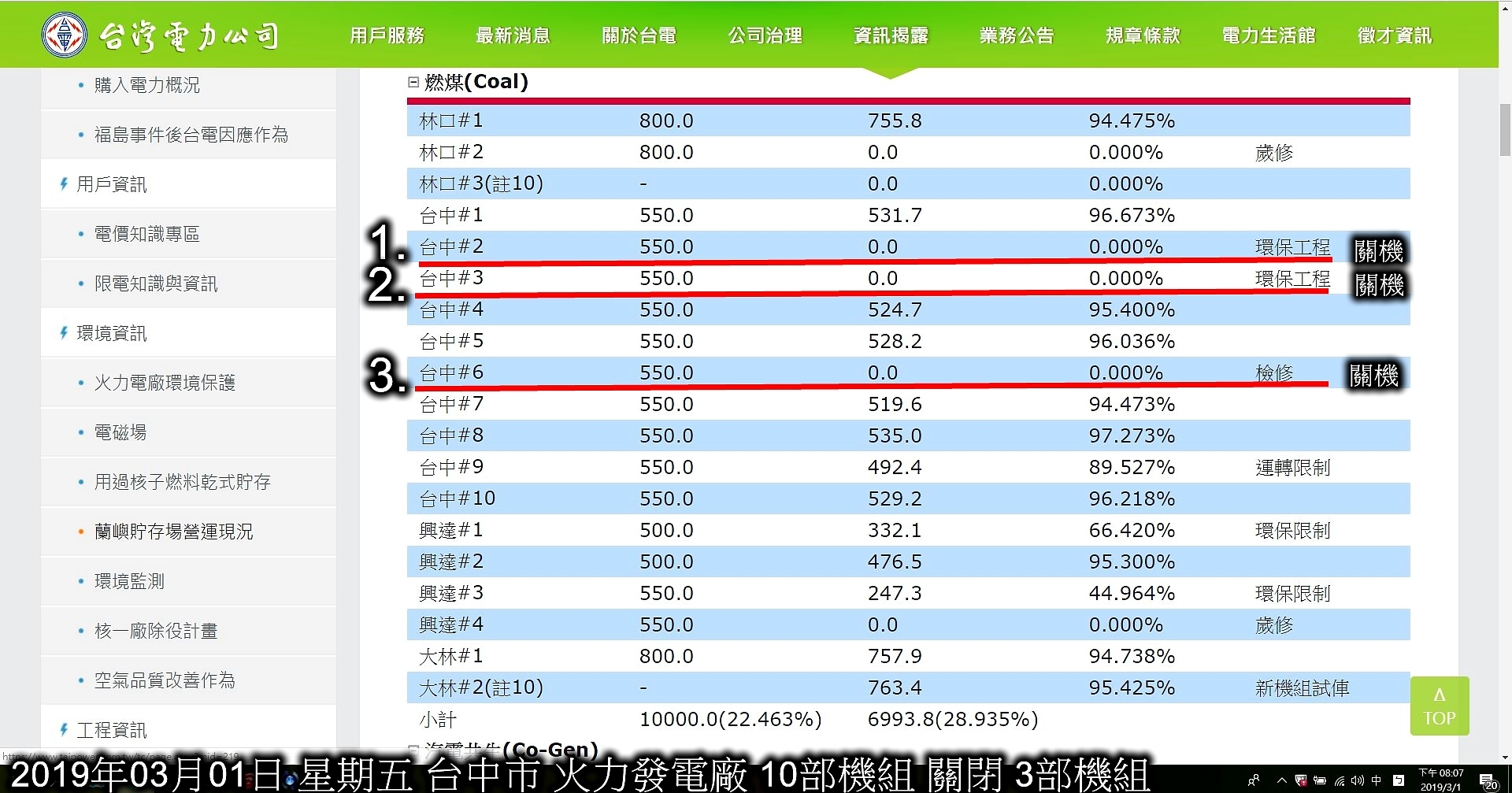This screenshot has height=793, width=1512.
Task: Open 核一廠除役計畫 link
Action: 156,631
